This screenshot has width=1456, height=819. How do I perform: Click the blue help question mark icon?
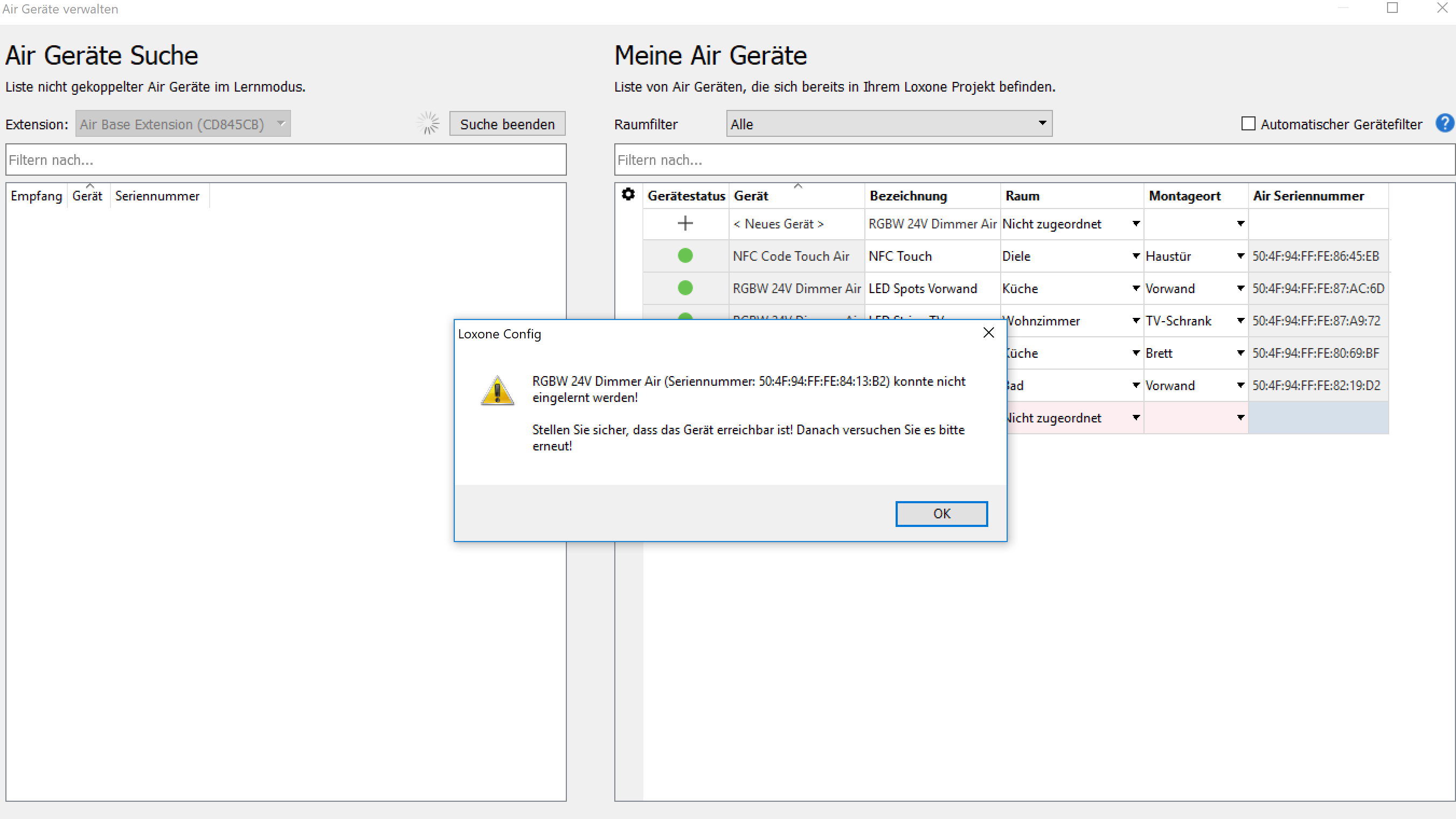click(1445, 123)
